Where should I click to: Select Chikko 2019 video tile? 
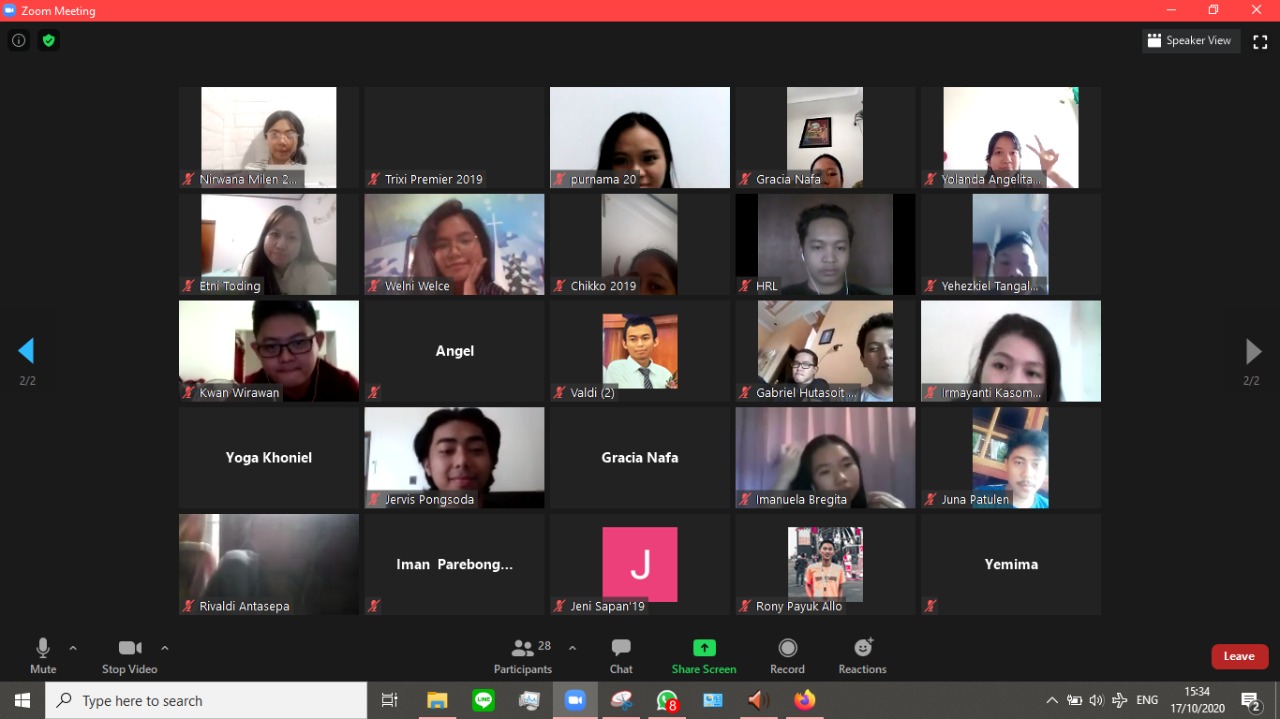(640, 244)
